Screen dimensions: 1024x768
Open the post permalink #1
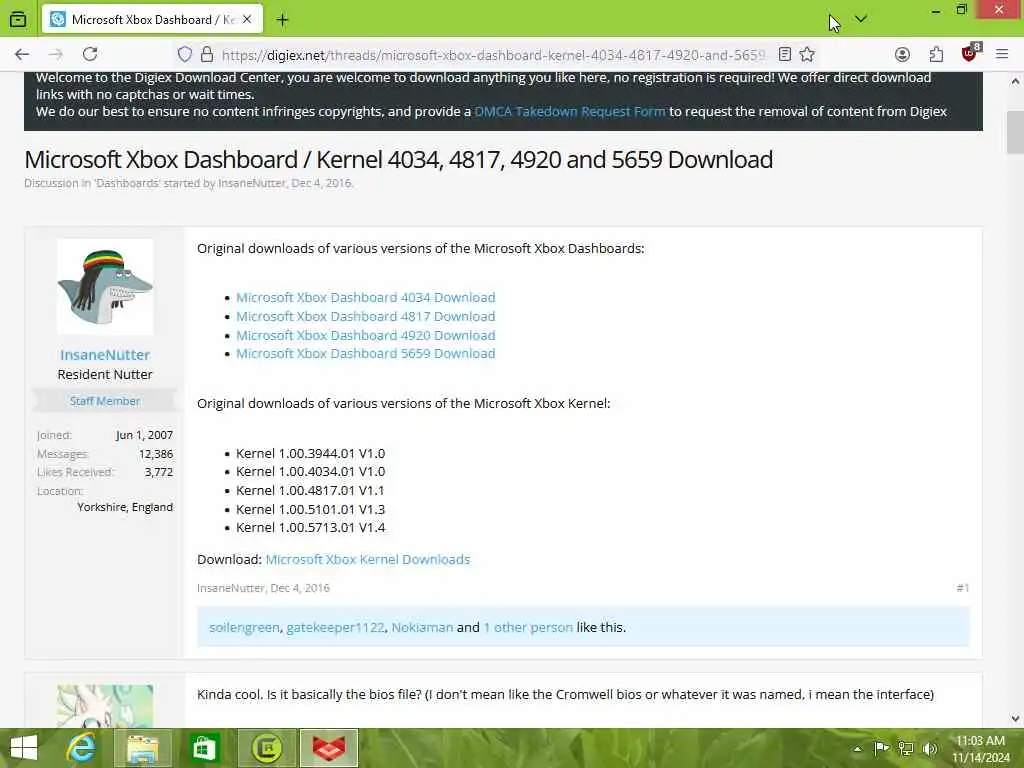[963, 588]
